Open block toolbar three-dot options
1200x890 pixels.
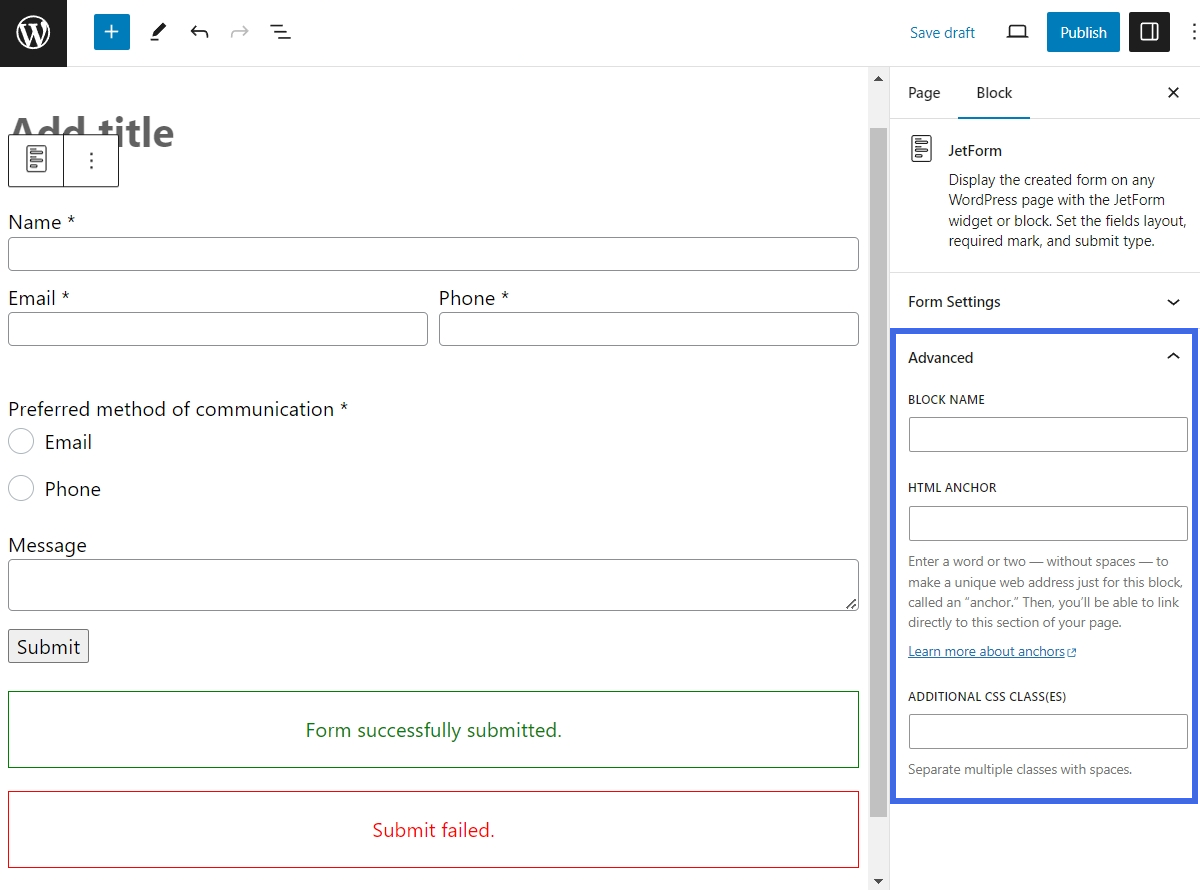point(91,160)
